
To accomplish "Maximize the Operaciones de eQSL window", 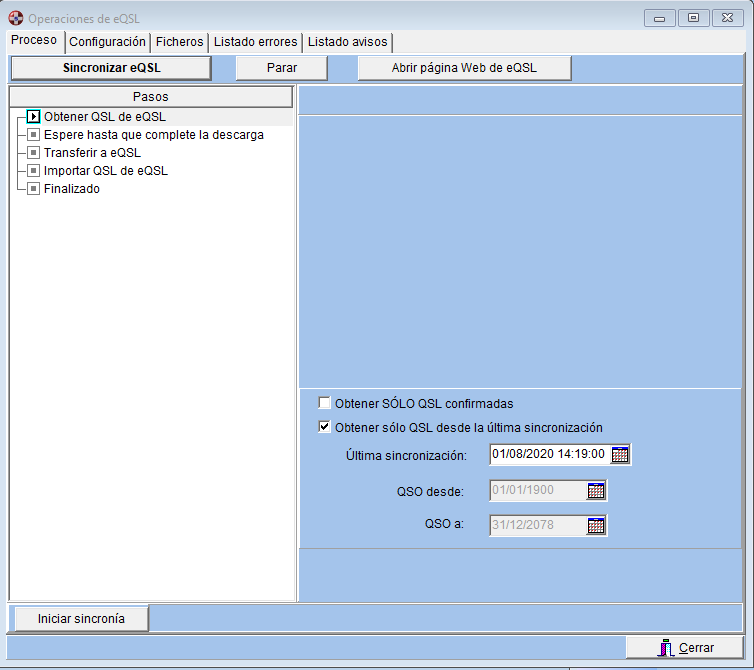I will (x=693, y=18).
